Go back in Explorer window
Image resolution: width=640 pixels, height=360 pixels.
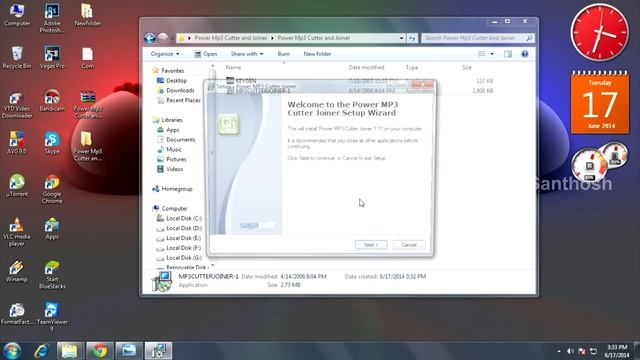pyautogui.click(x=150, y=38)
